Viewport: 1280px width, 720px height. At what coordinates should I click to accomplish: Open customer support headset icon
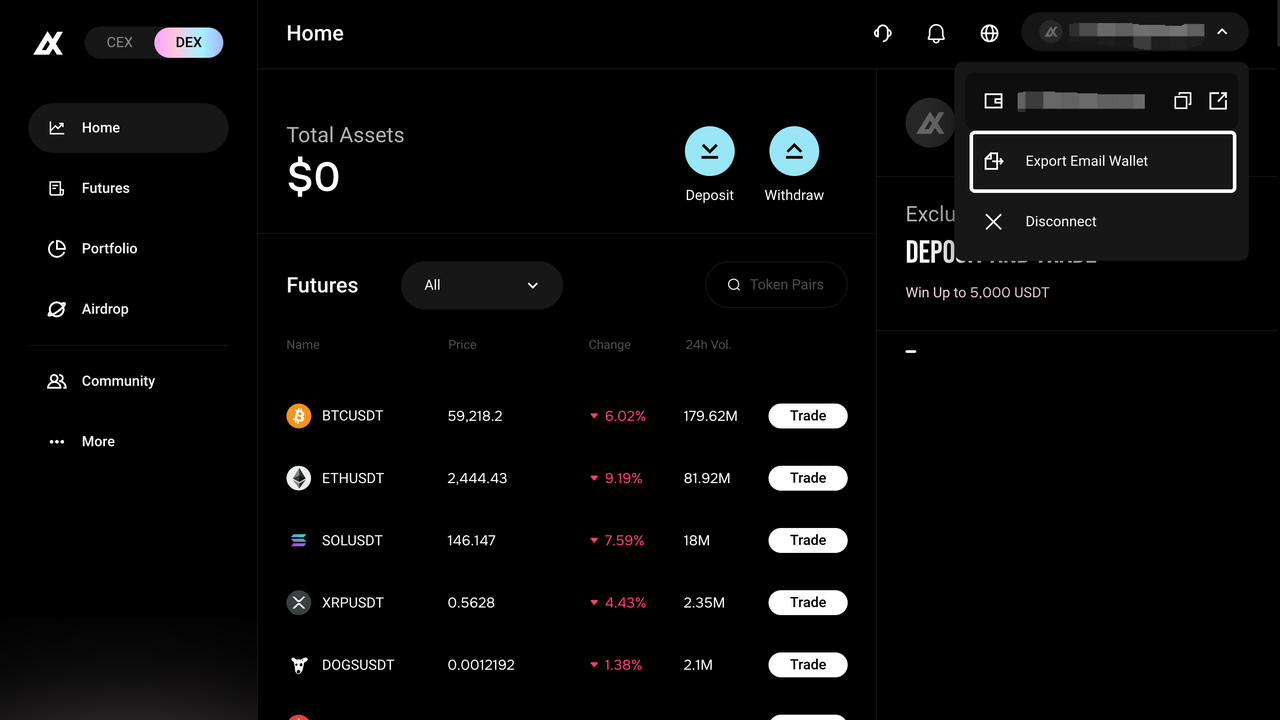coord(882,33)
